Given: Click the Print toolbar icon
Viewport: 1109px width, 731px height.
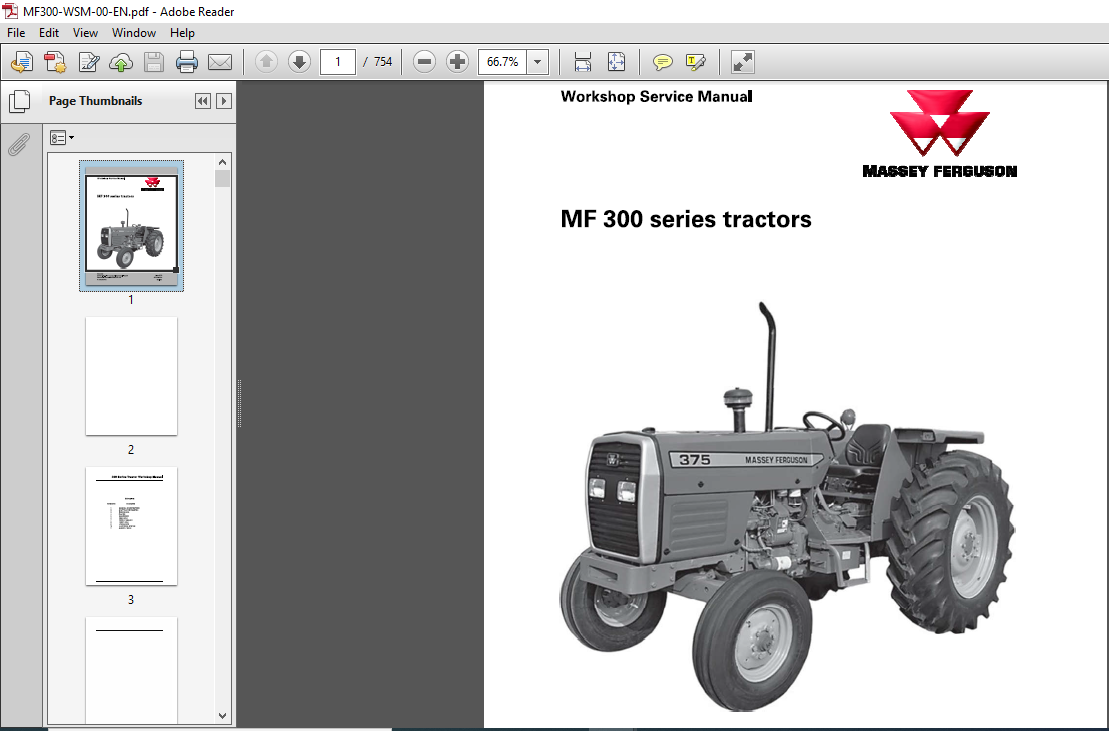Looking at the screenshot, I should click(x=187, y=62).
